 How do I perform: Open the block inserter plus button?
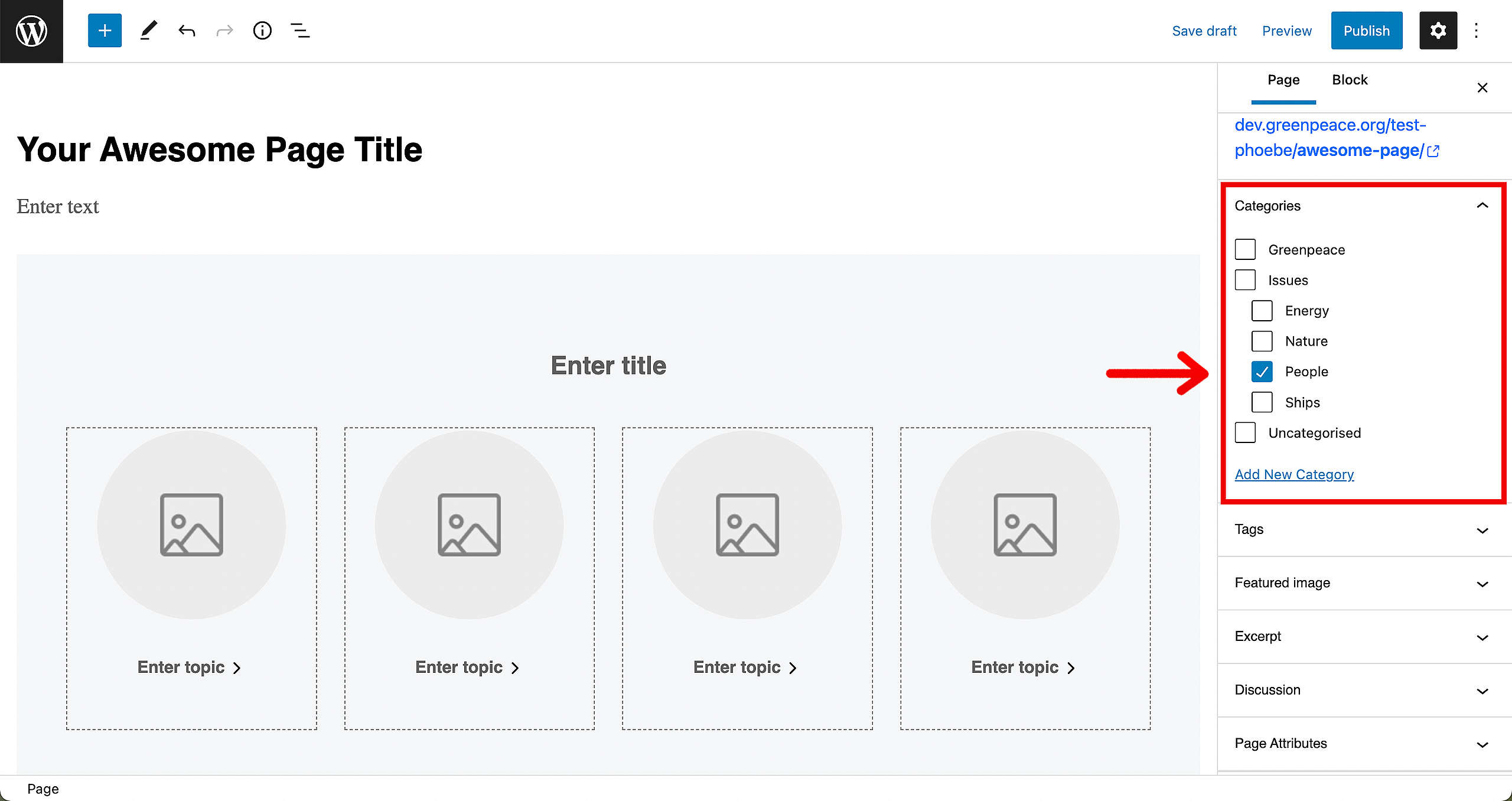coord(105,31)
